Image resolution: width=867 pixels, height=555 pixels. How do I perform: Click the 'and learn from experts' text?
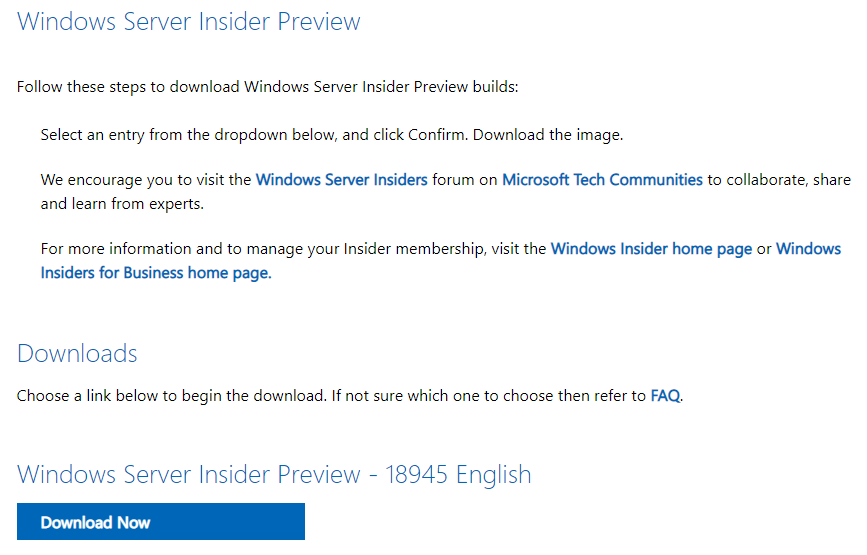tap(122, 204)
